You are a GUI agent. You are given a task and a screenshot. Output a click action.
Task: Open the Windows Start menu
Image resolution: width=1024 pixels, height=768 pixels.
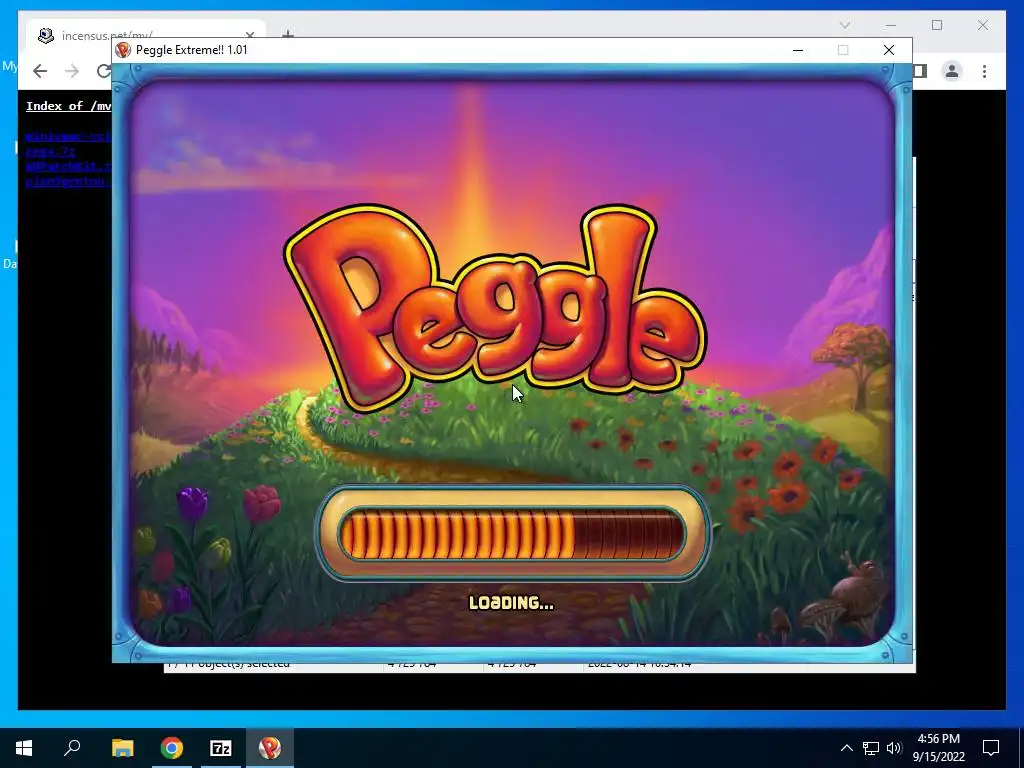pos(24,748)
